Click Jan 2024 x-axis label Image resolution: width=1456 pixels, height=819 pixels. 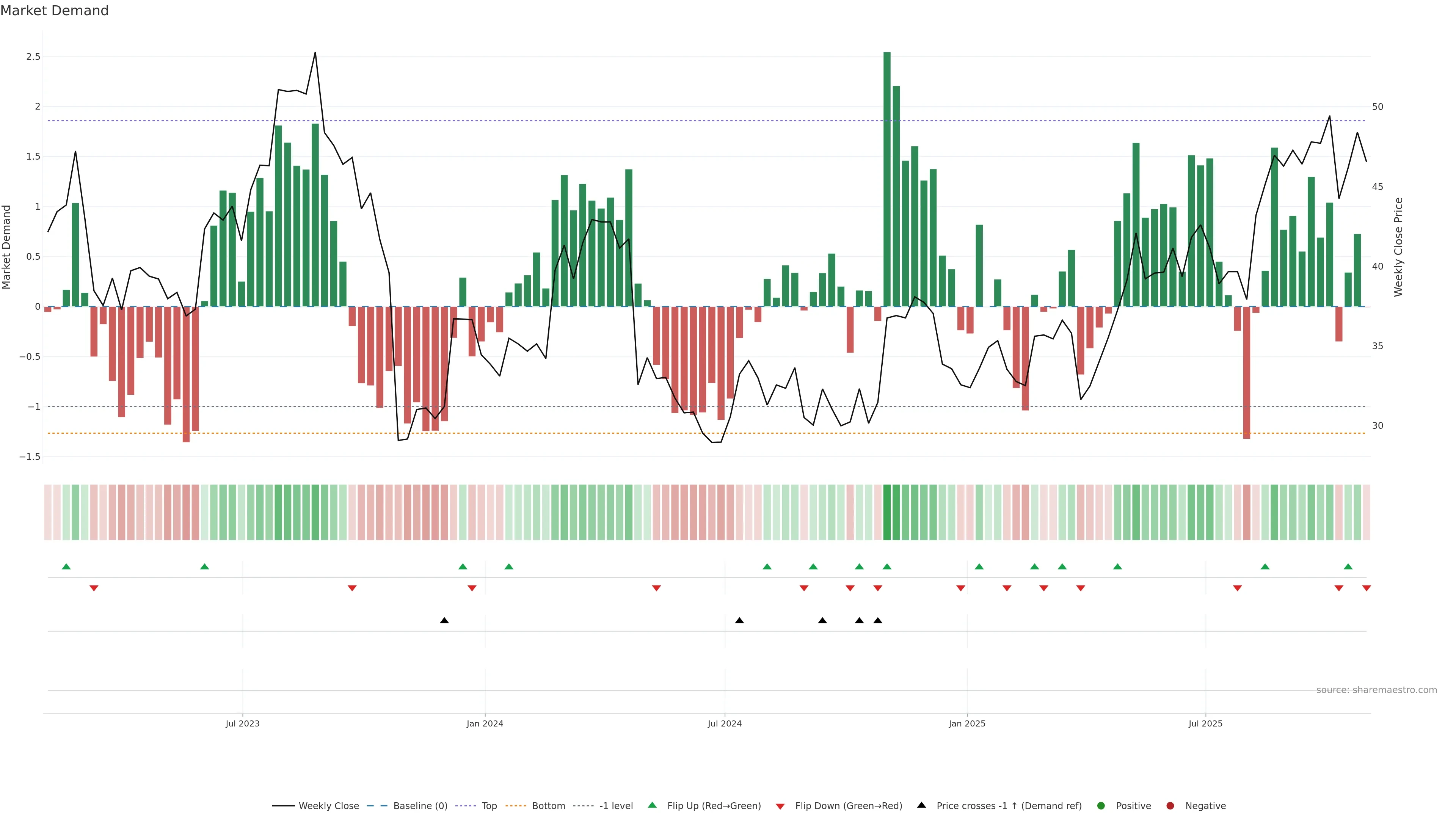(x=485, y=723)
